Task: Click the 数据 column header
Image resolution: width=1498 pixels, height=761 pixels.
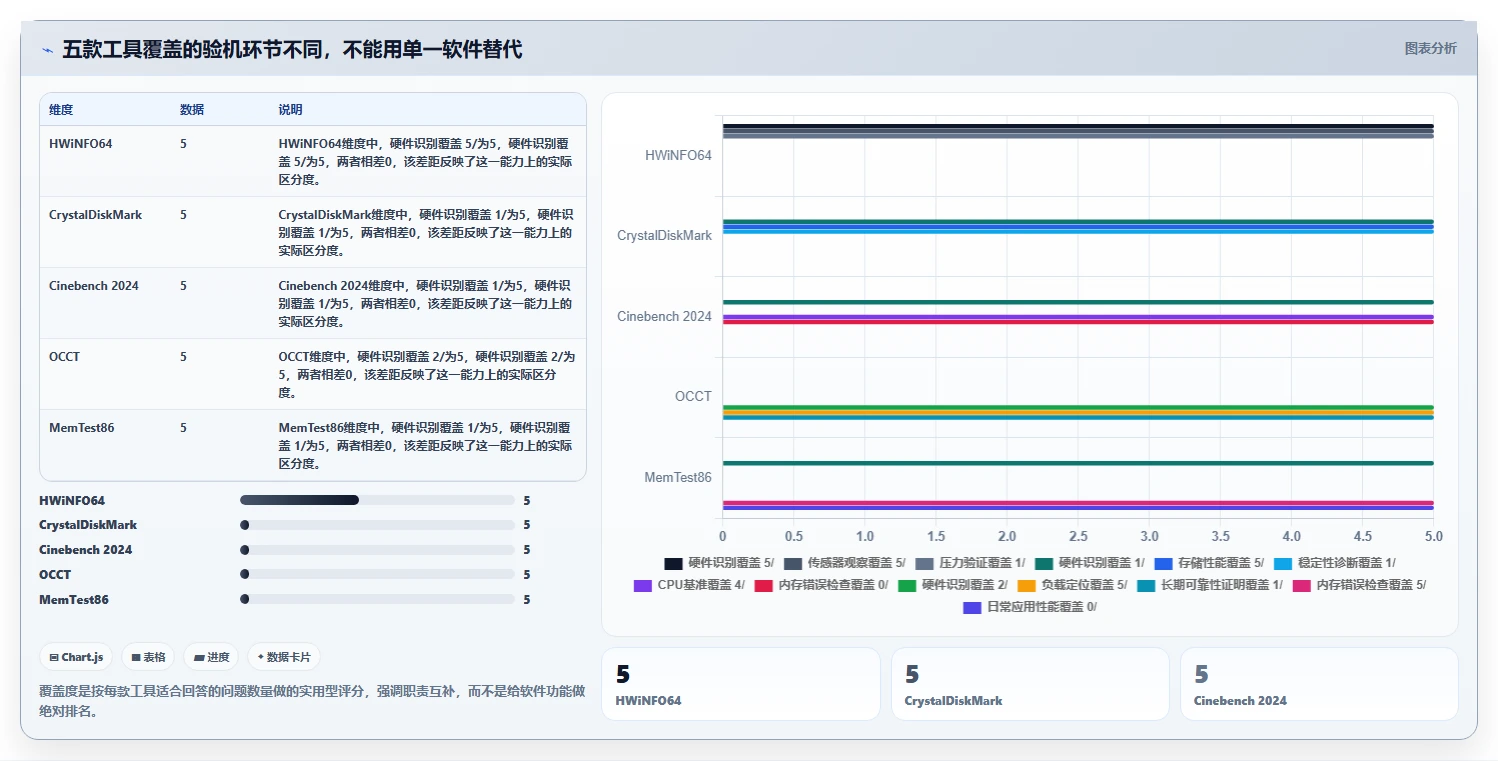Action: click(x=192, y=110)
